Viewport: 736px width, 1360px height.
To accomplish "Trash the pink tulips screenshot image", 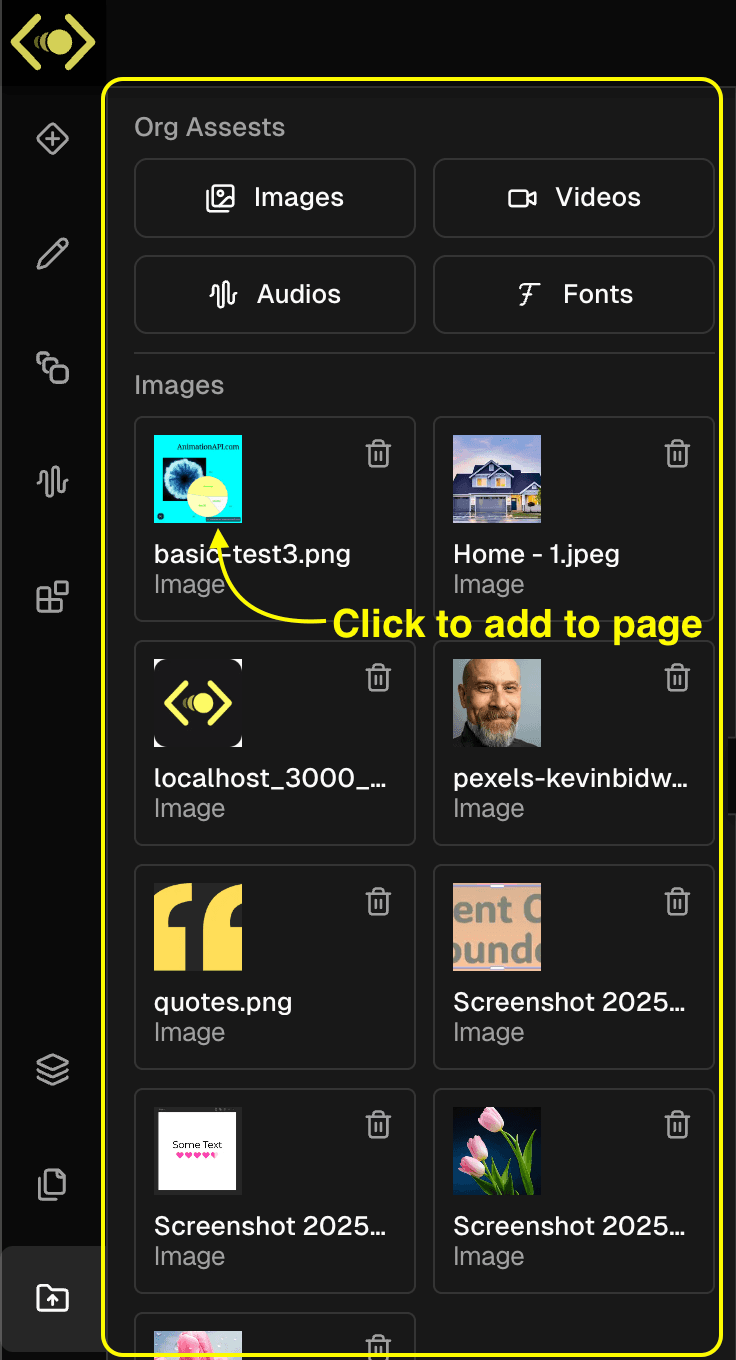I will tap(677, 1126).
